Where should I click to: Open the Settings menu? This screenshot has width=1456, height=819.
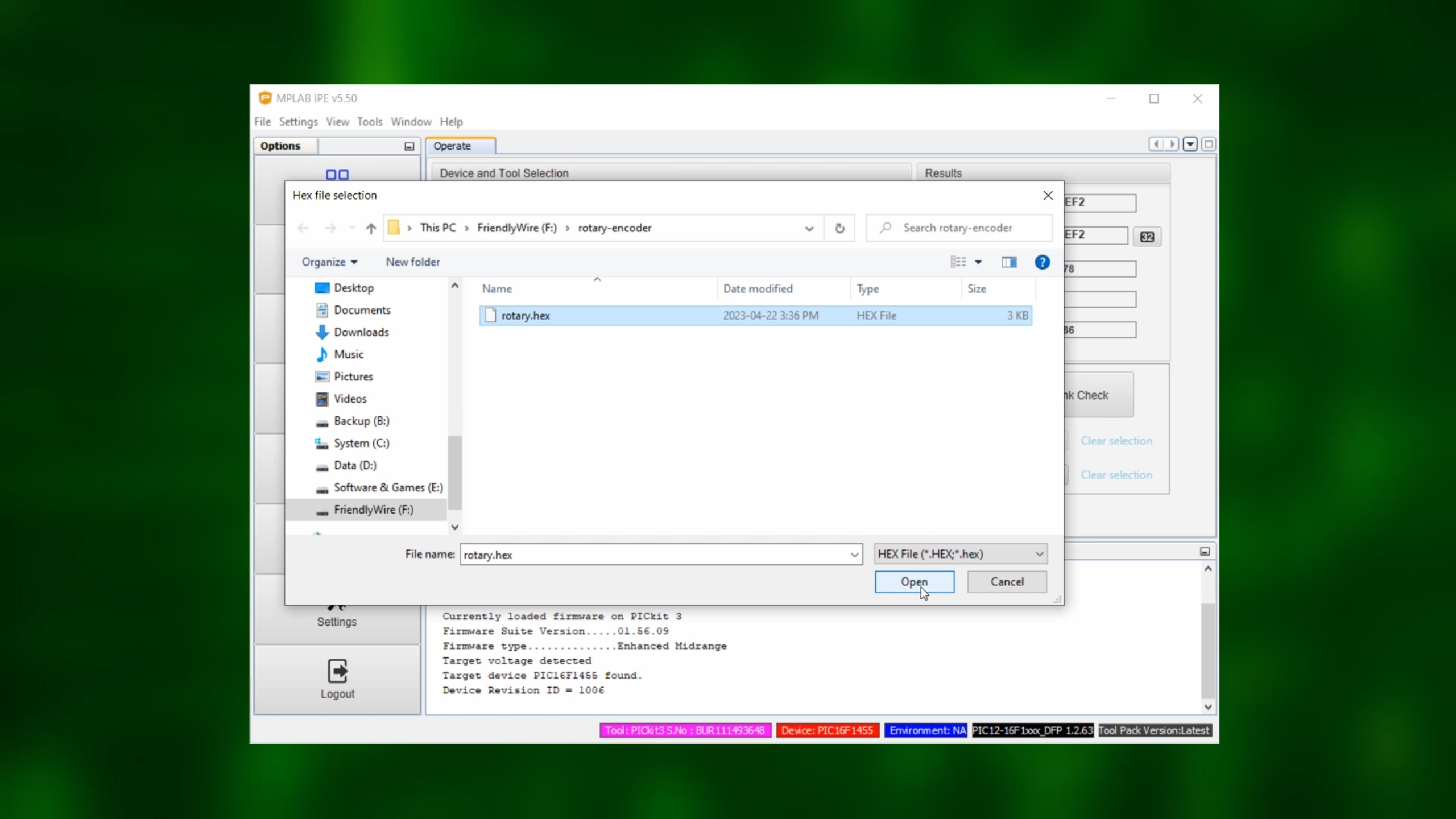coord(298,122)
